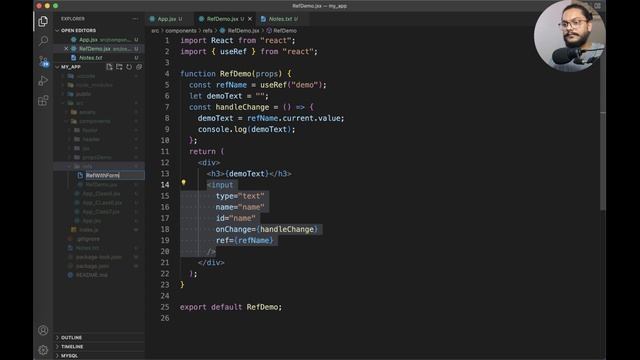Open the Extensions view
640x360 pixels.
pos(43,100)
